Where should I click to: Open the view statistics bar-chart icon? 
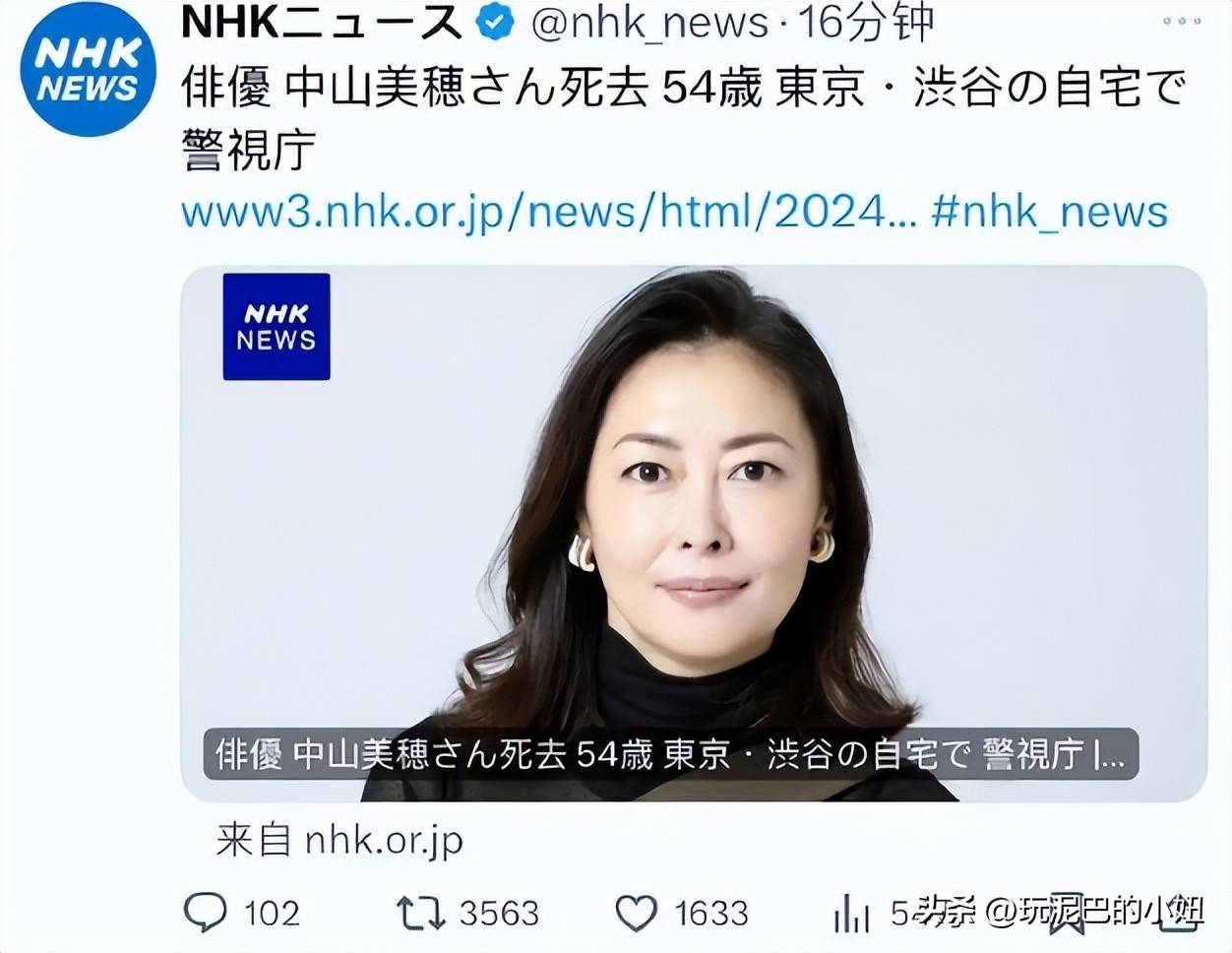[851, 913]
